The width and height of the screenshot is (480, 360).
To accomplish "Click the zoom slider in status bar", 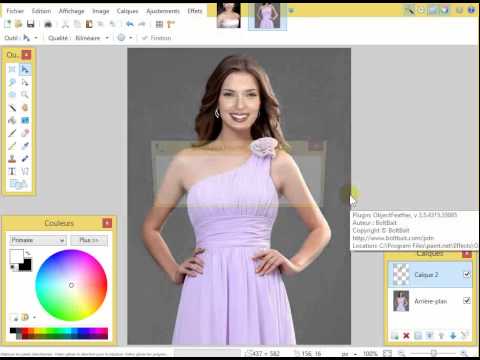I will pyautogui.click(x=433, y=353).
